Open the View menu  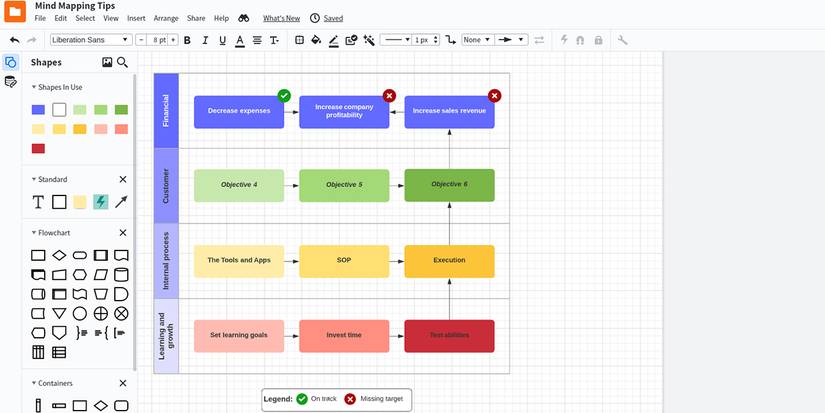coord(111,18)
